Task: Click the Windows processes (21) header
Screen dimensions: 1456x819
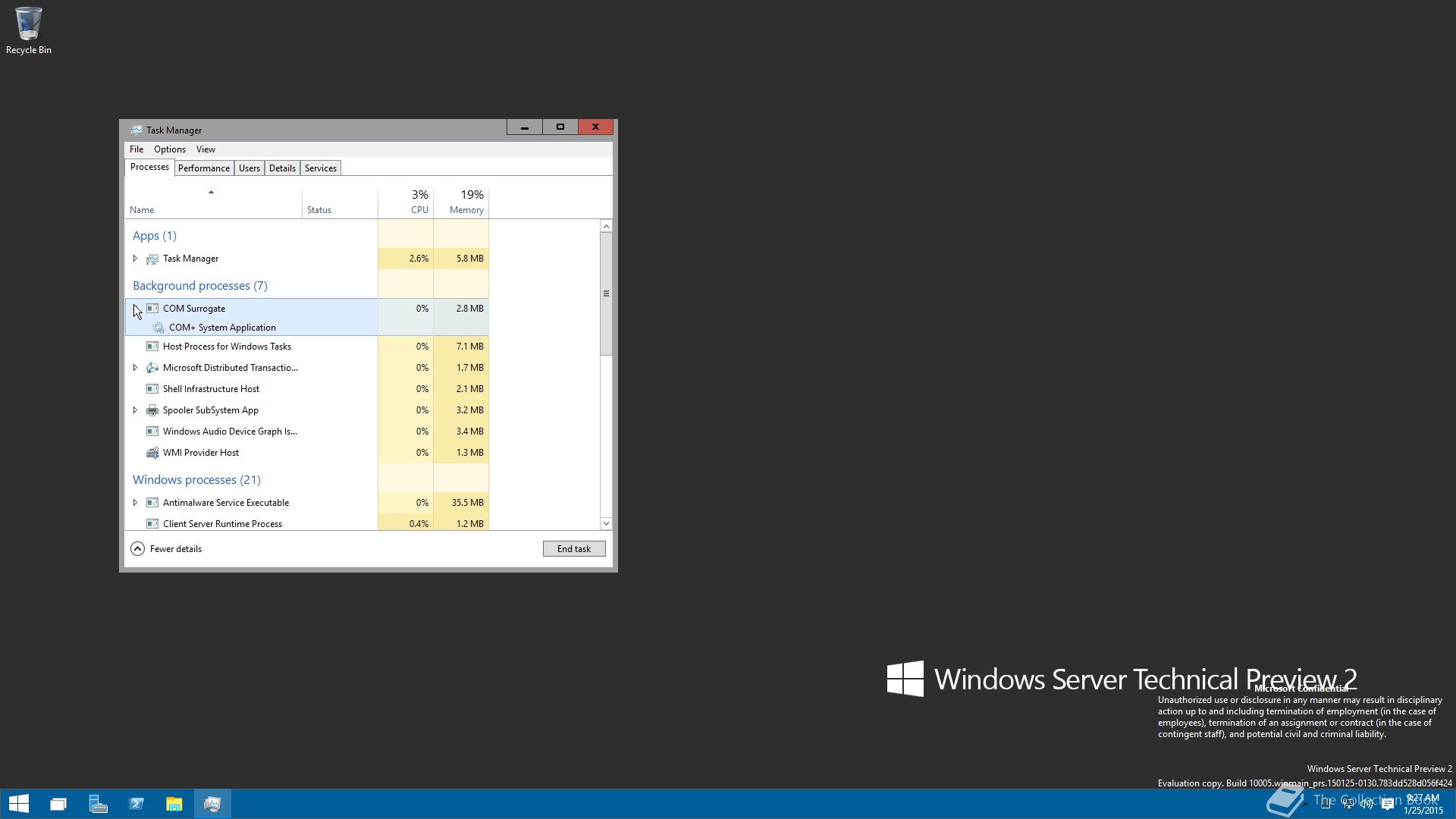Action: pyautogui.click(x=196, y=480)
